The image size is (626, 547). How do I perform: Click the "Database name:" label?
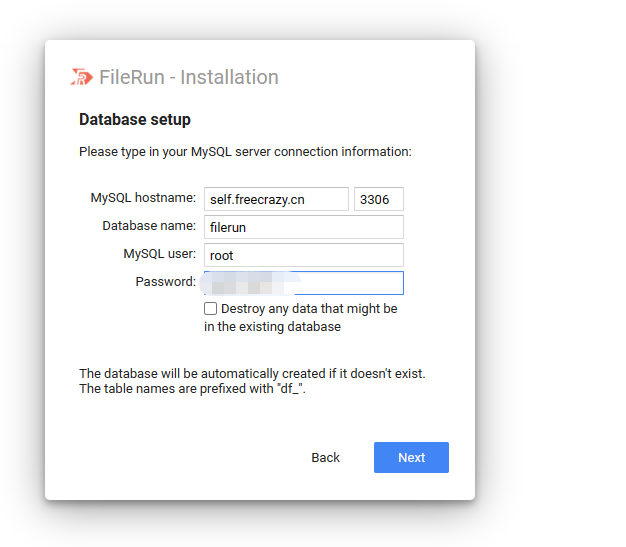149,226
